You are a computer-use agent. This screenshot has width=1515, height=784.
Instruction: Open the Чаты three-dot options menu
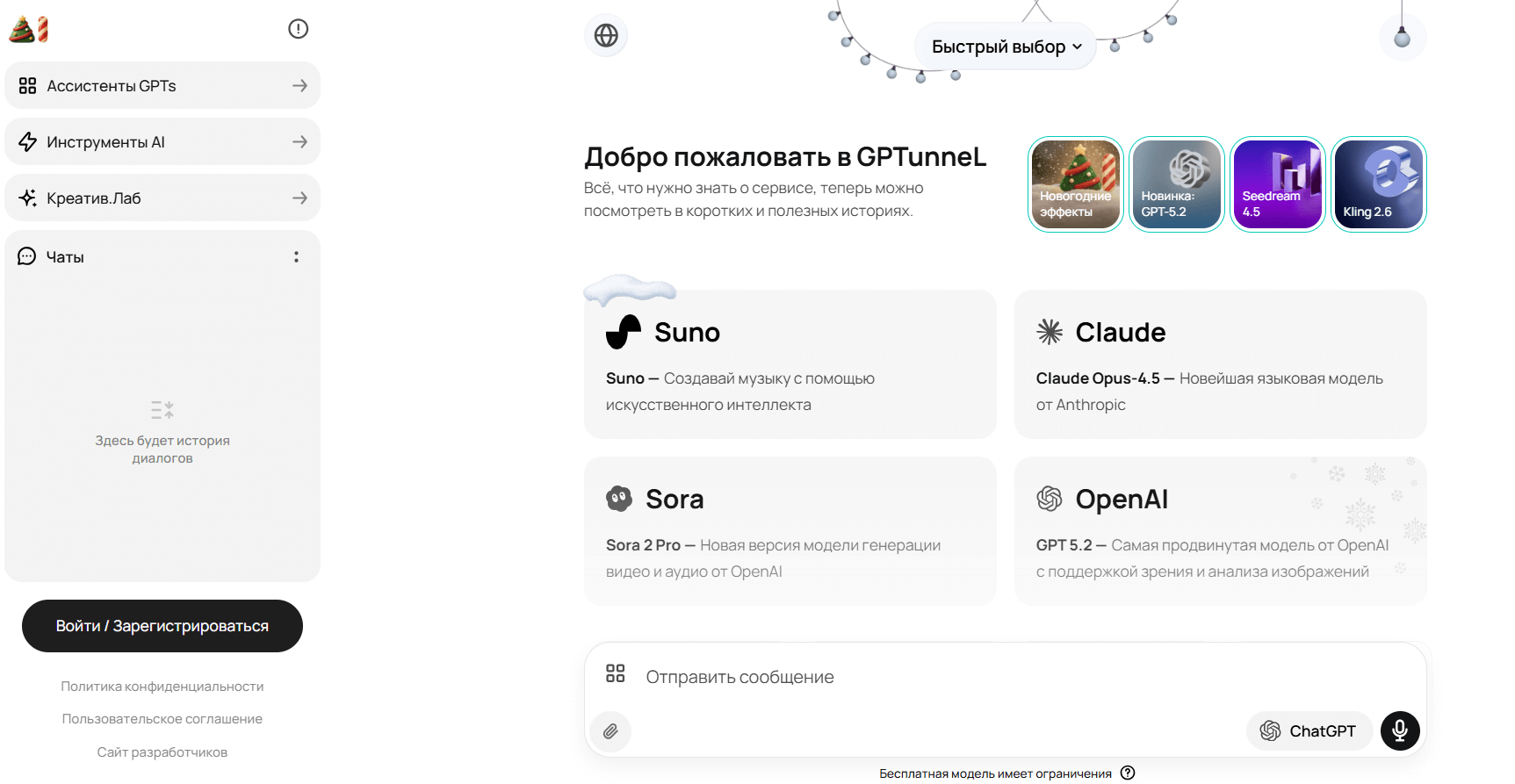pos(296,256)
